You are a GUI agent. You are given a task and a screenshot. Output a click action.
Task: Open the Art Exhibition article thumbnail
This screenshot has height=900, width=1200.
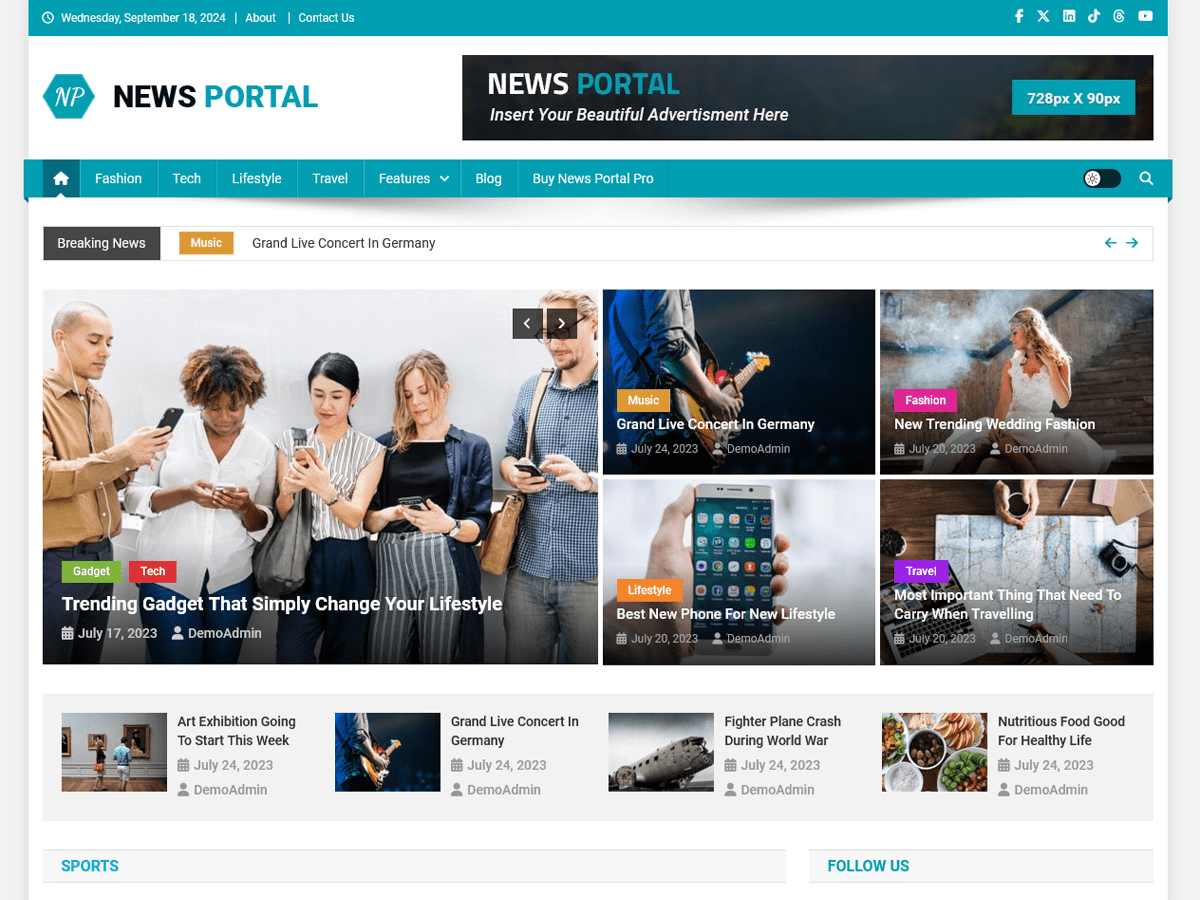114,752
